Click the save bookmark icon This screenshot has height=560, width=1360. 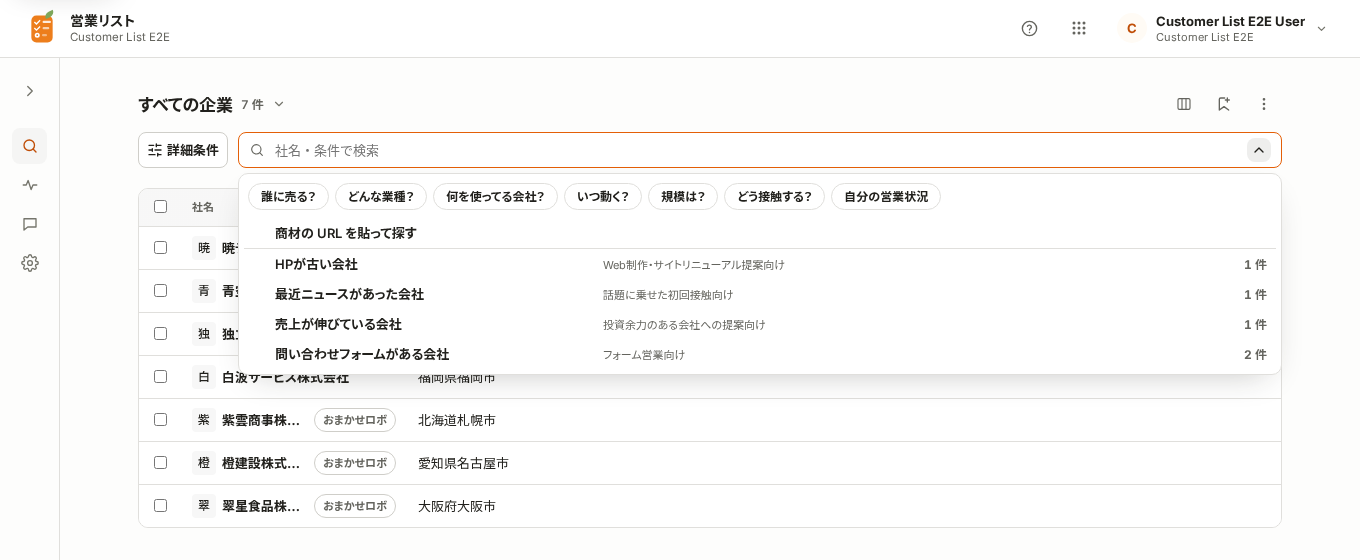(x=1223, y=104)
